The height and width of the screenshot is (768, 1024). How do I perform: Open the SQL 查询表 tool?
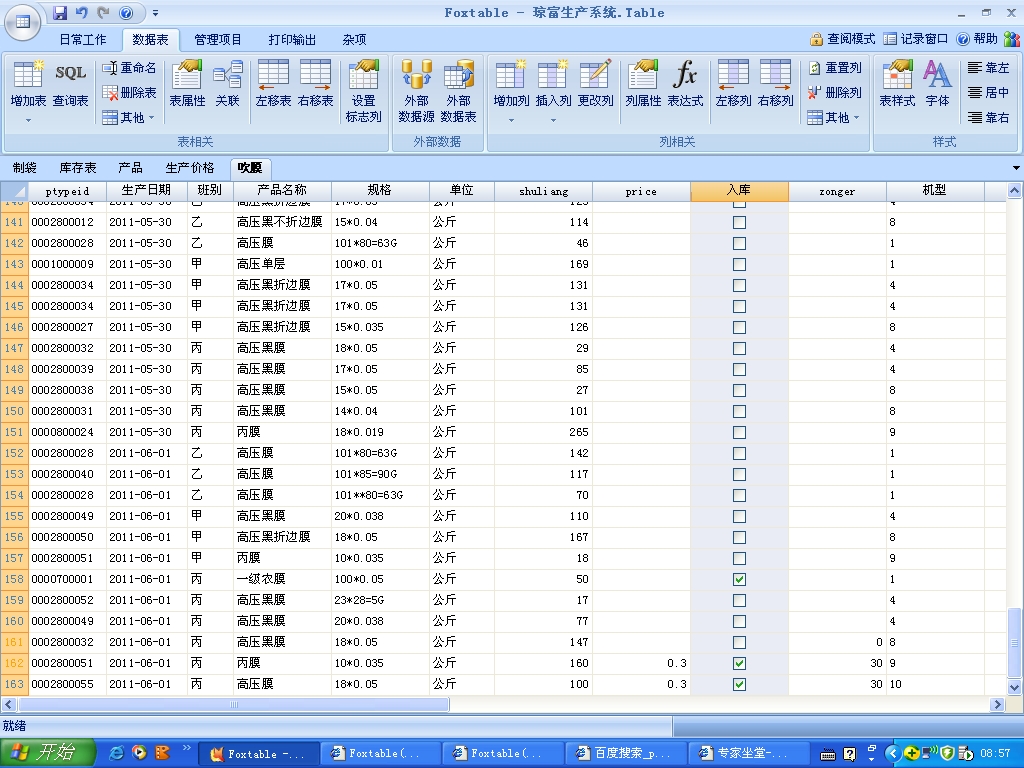coord(71,84)
